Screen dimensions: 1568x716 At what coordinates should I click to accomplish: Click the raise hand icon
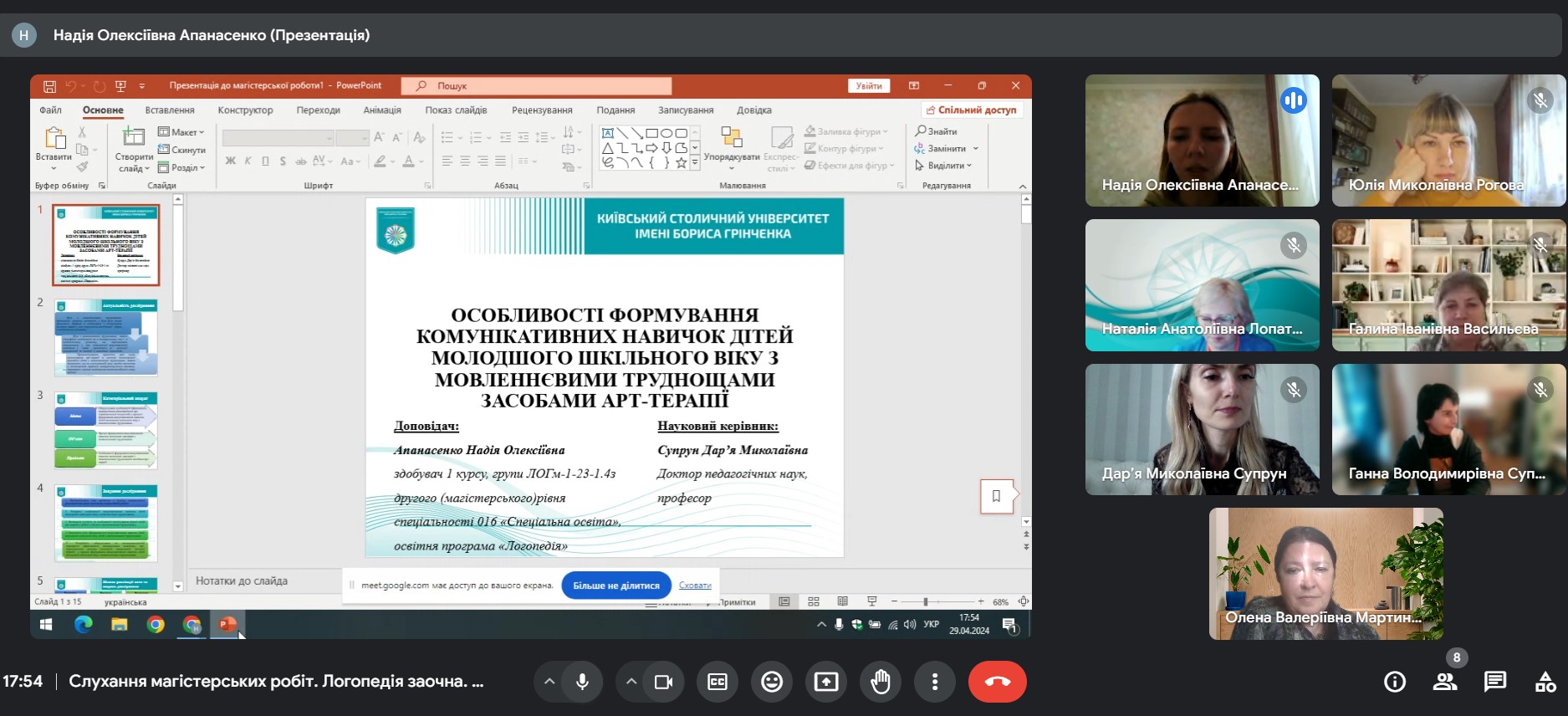point(880,682)
